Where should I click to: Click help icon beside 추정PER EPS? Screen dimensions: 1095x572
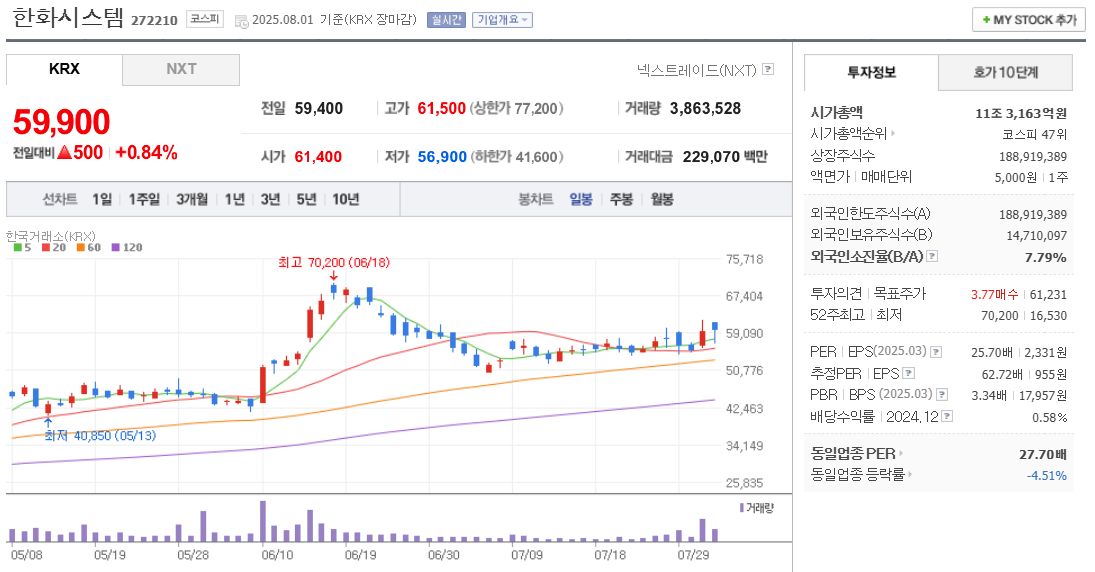[909, 373]
